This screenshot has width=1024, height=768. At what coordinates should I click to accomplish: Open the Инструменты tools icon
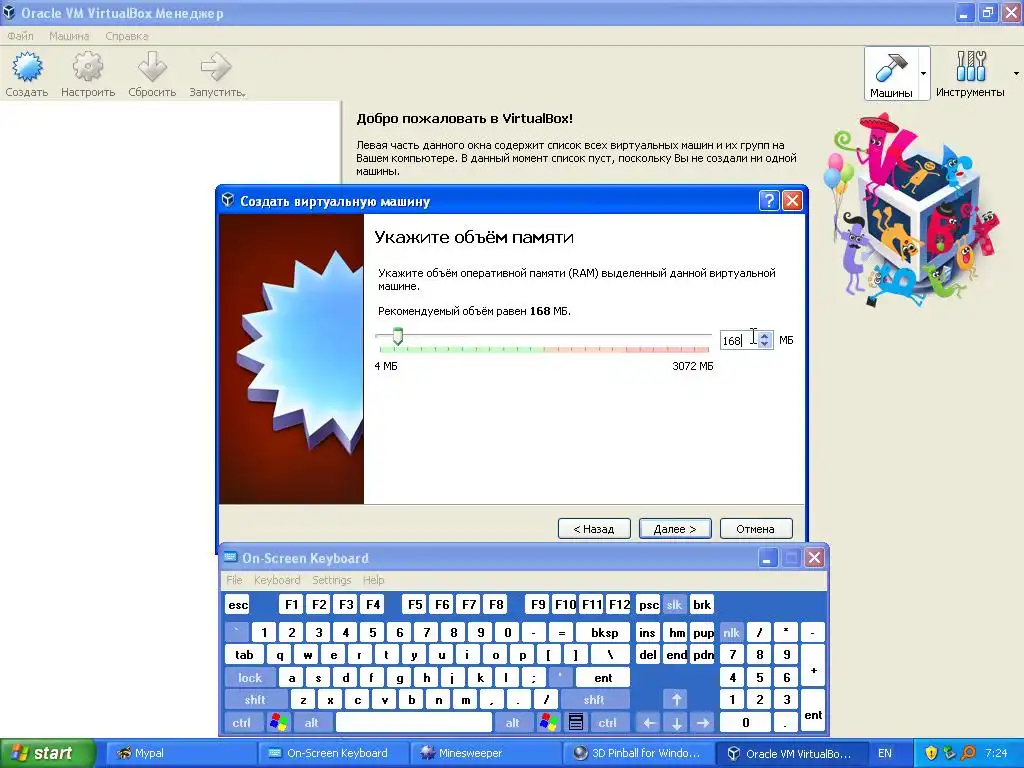970,67
